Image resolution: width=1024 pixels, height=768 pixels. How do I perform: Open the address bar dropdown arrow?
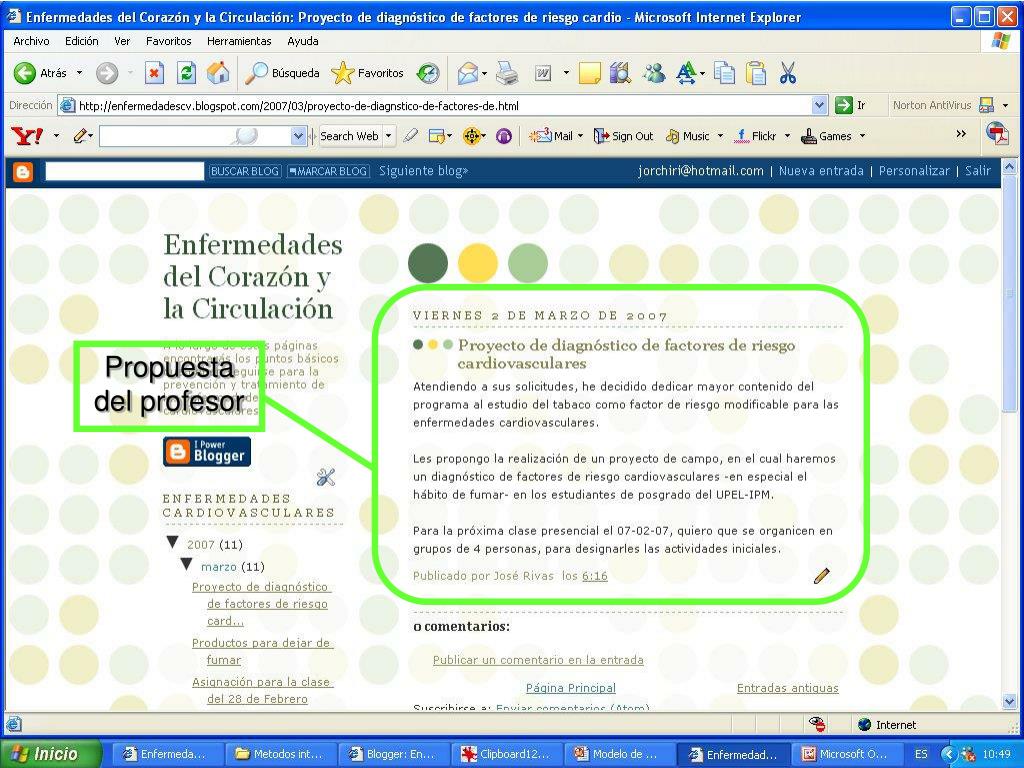pyautogui.click(x=819, y=105)
